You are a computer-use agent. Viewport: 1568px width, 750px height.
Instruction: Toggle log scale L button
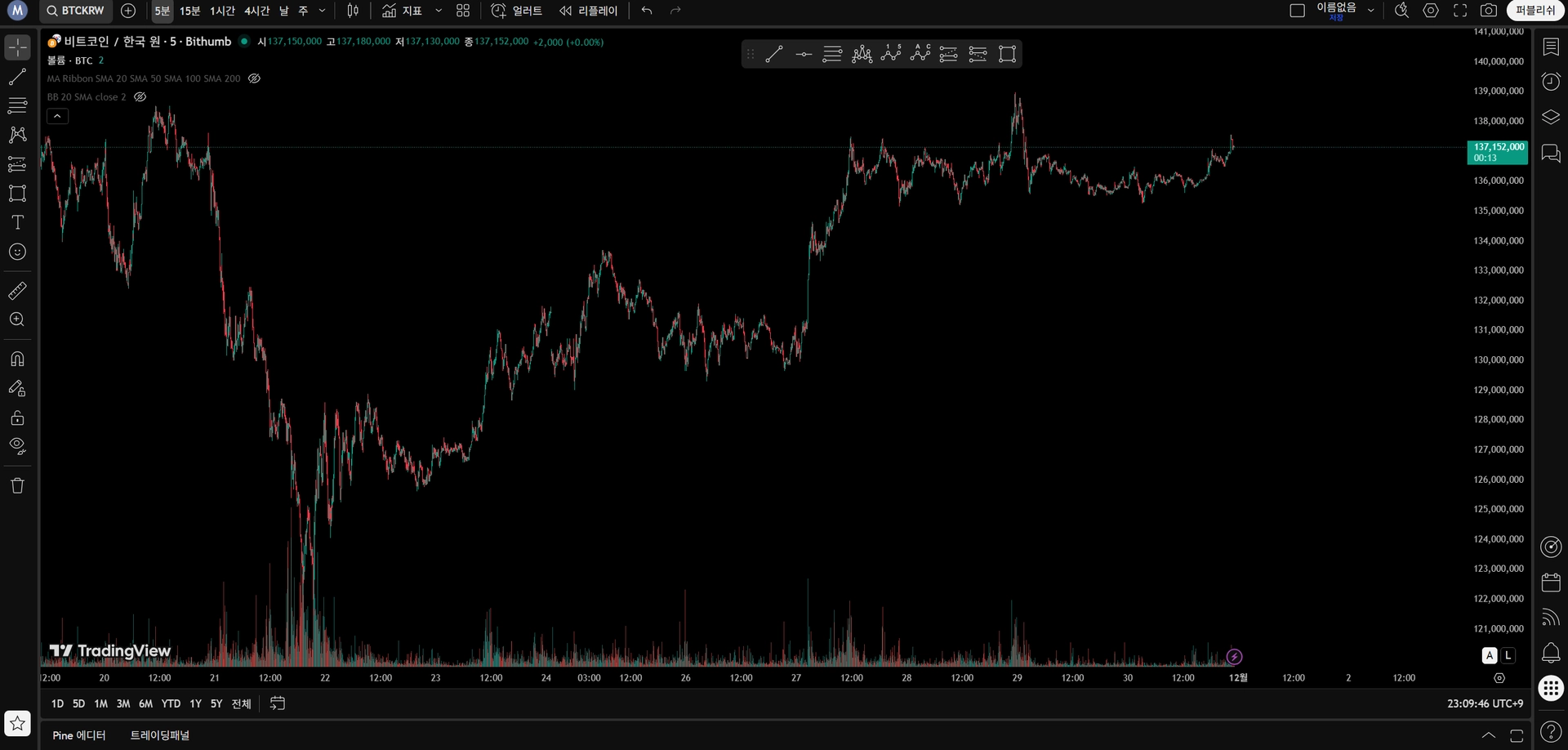tap(1508, 655)
